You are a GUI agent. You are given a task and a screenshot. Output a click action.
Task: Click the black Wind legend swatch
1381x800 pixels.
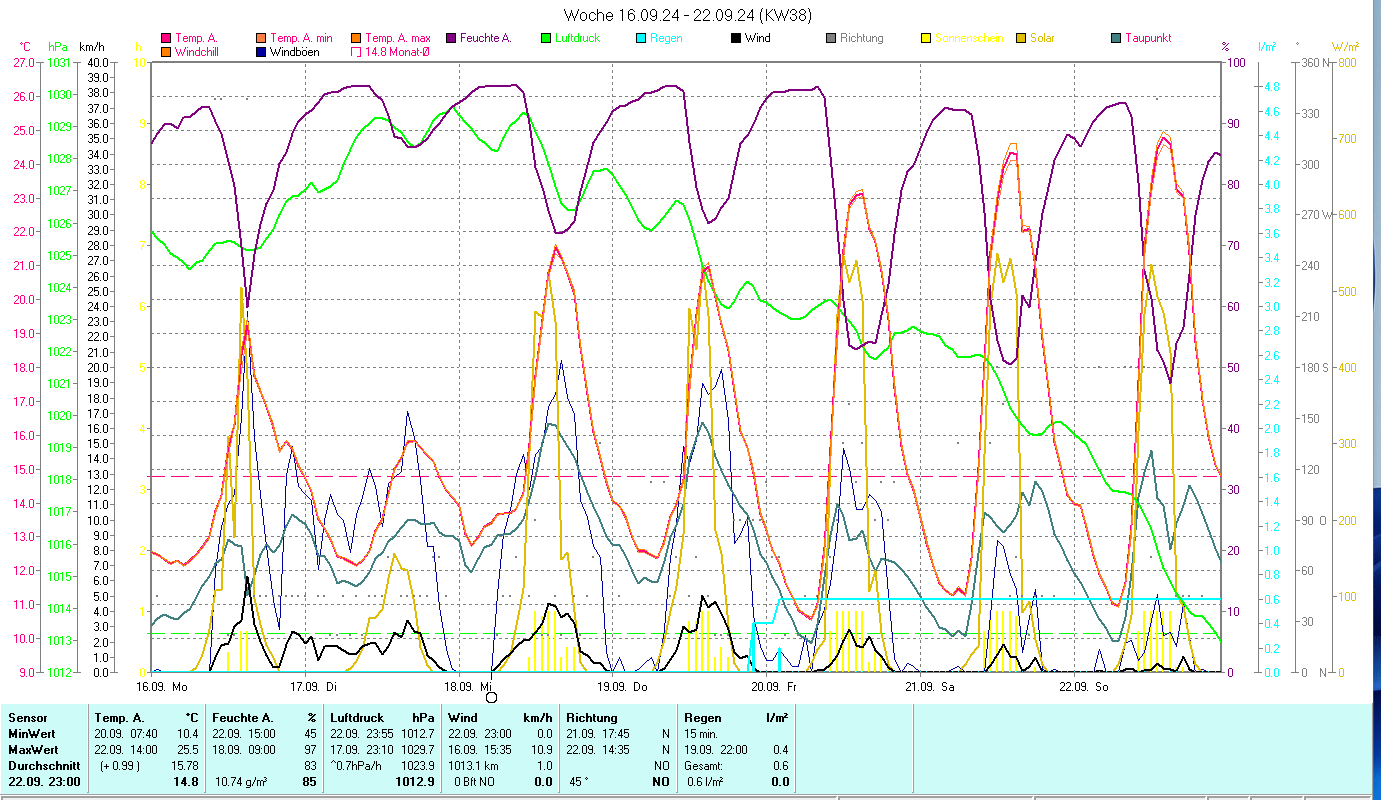pos(736,38)
